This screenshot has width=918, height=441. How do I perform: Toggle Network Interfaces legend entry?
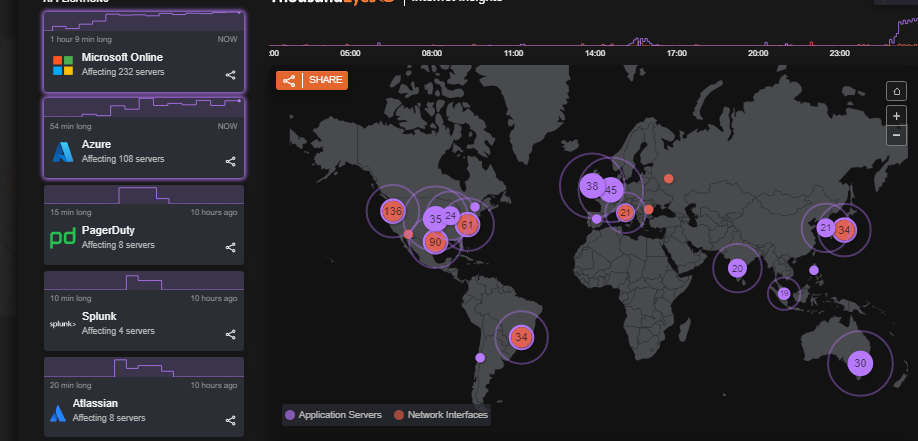coord(441,415)
